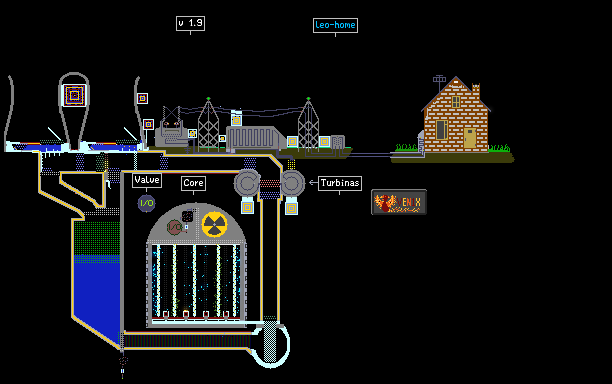Screen dimensions: 612x384
Task: Click the large concentric square inside cooling tower
Action: [x=74, y=95]
